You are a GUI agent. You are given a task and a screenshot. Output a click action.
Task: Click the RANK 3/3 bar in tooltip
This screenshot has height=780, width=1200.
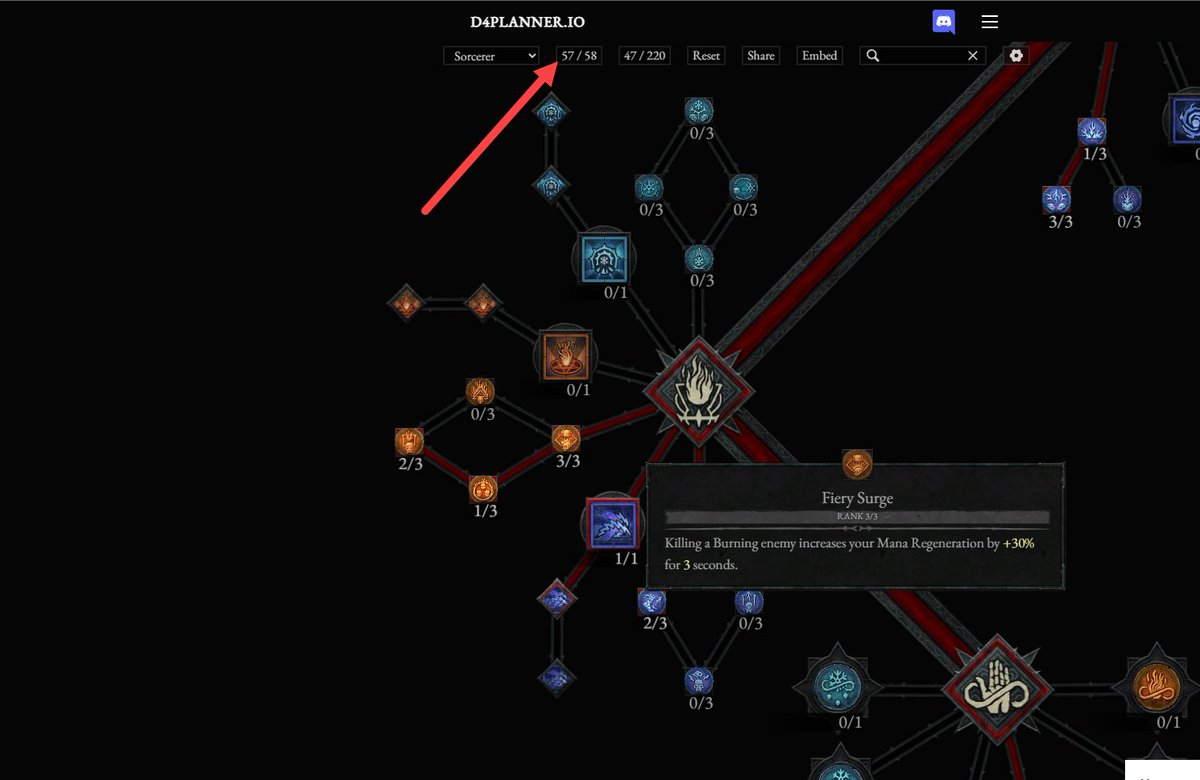857,517
